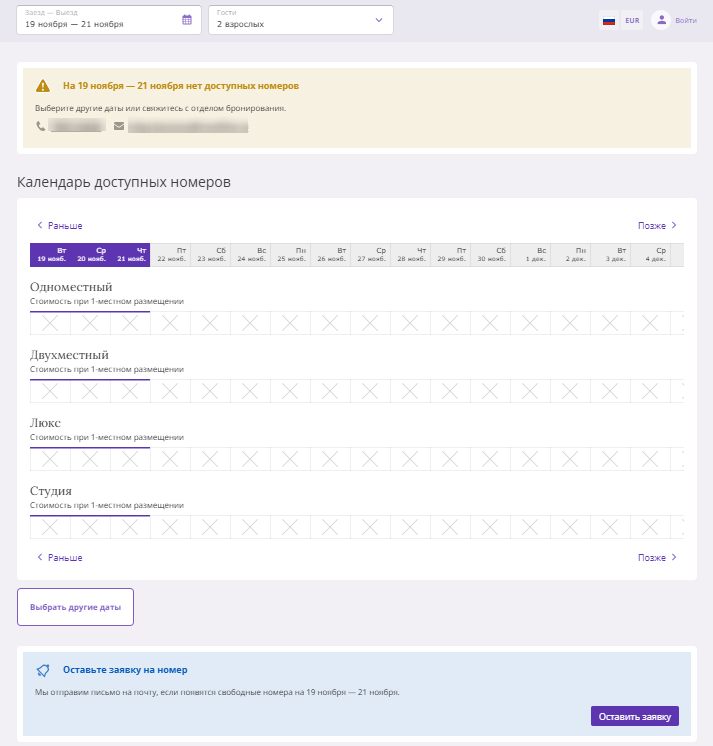
Task: Click Студия unavailable cell for 24 нояб.
Action: 250,527
